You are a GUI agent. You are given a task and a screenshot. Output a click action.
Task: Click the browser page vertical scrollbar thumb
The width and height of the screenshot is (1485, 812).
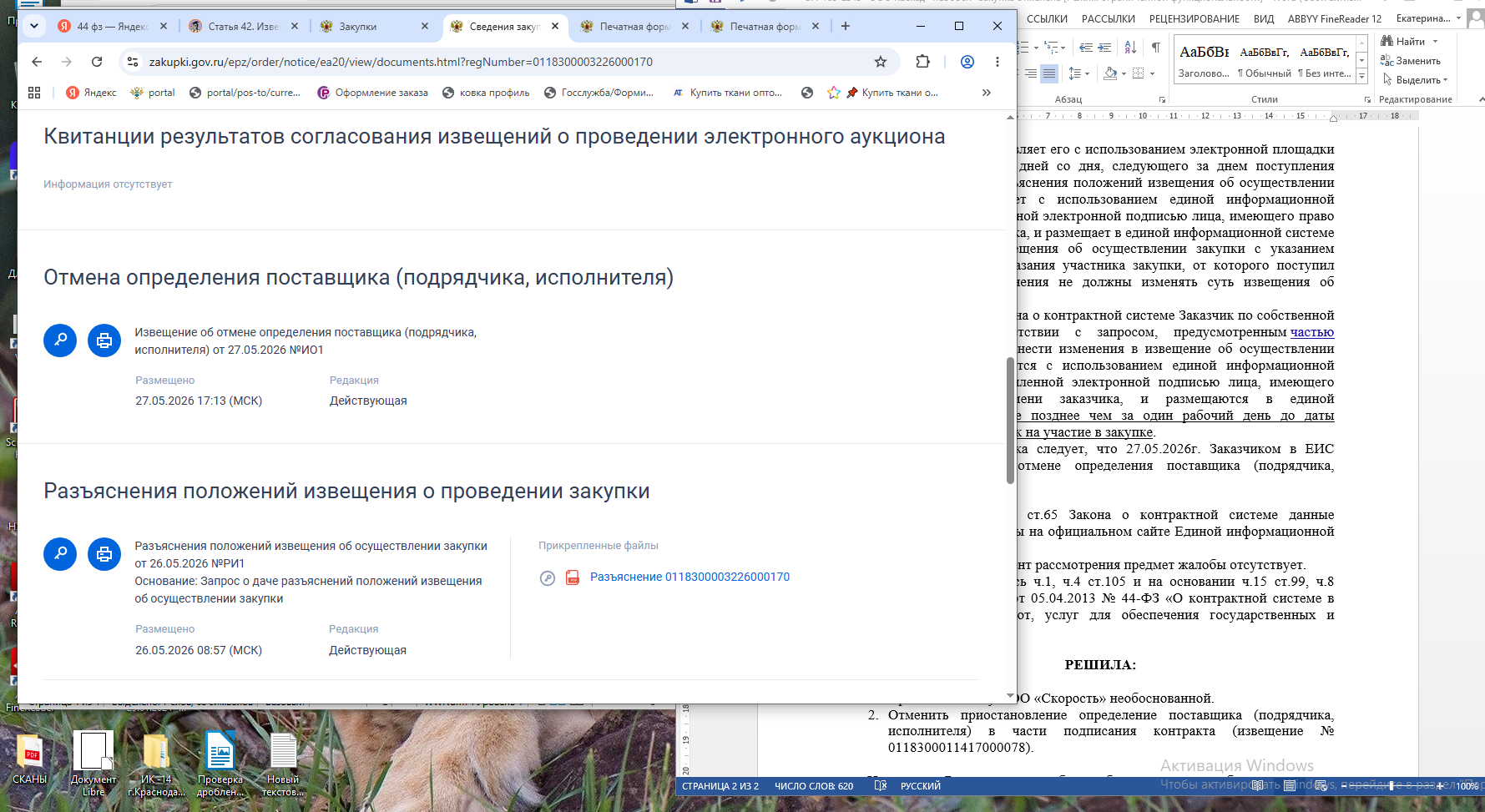(1010, 421)
